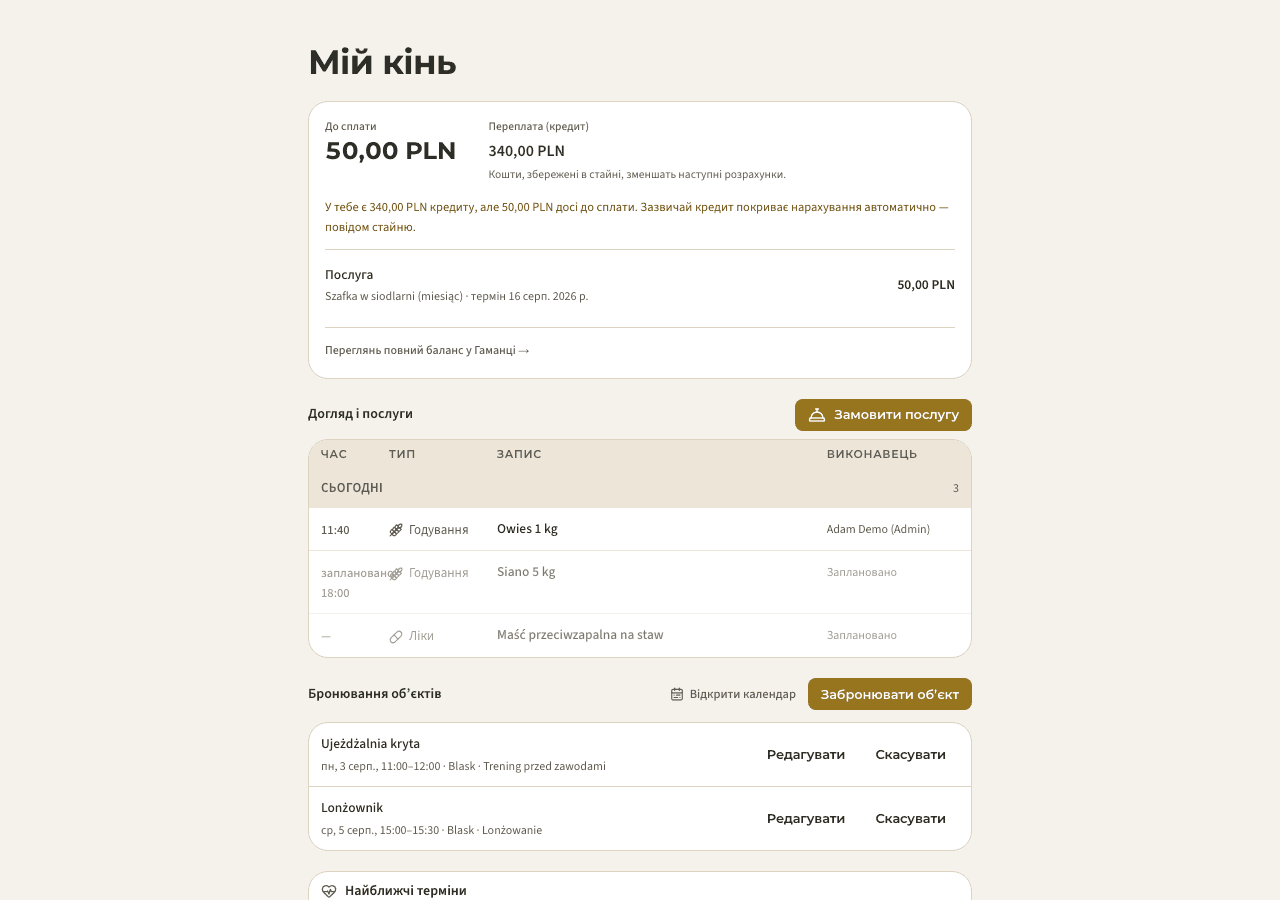The width and height of the screenshot is (1280, 900).
Task: Click the feeding icon in the Siano row
Action: [x=396, y=573]
